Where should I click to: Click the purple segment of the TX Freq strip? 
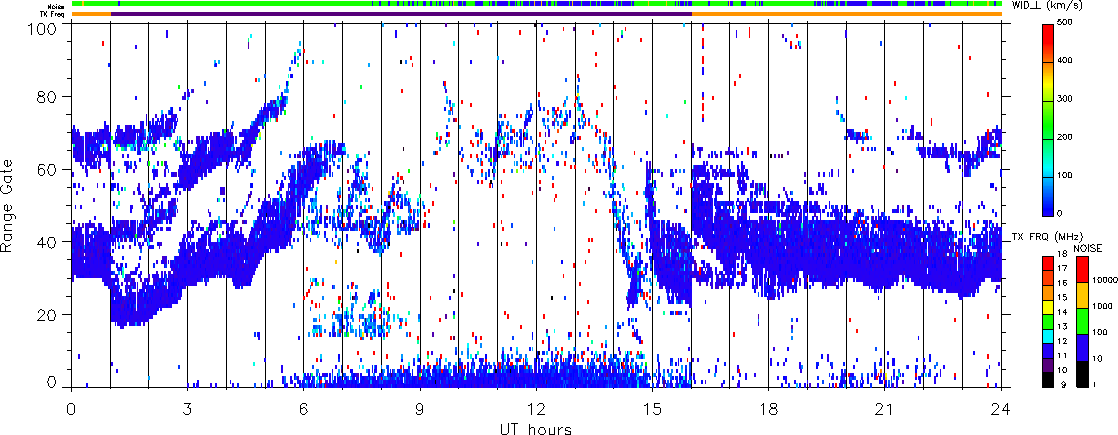(x=401, y=14)
